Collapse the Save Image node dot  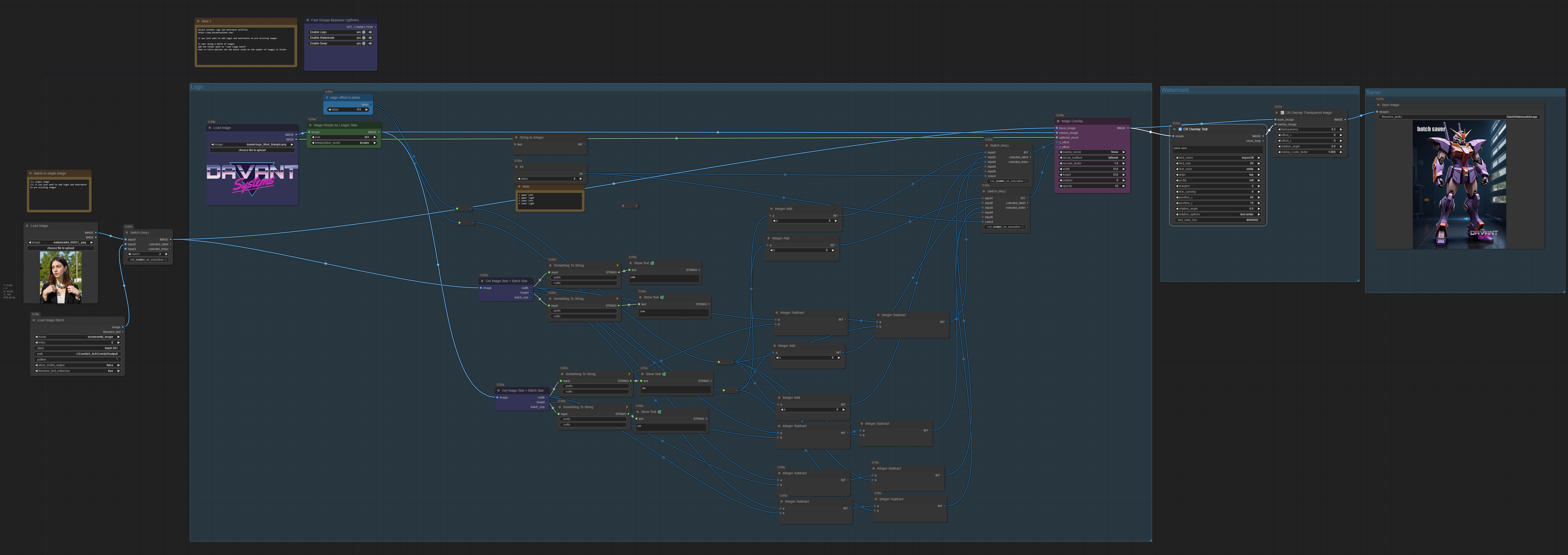pyautogui.click(x=1378, y=105)
